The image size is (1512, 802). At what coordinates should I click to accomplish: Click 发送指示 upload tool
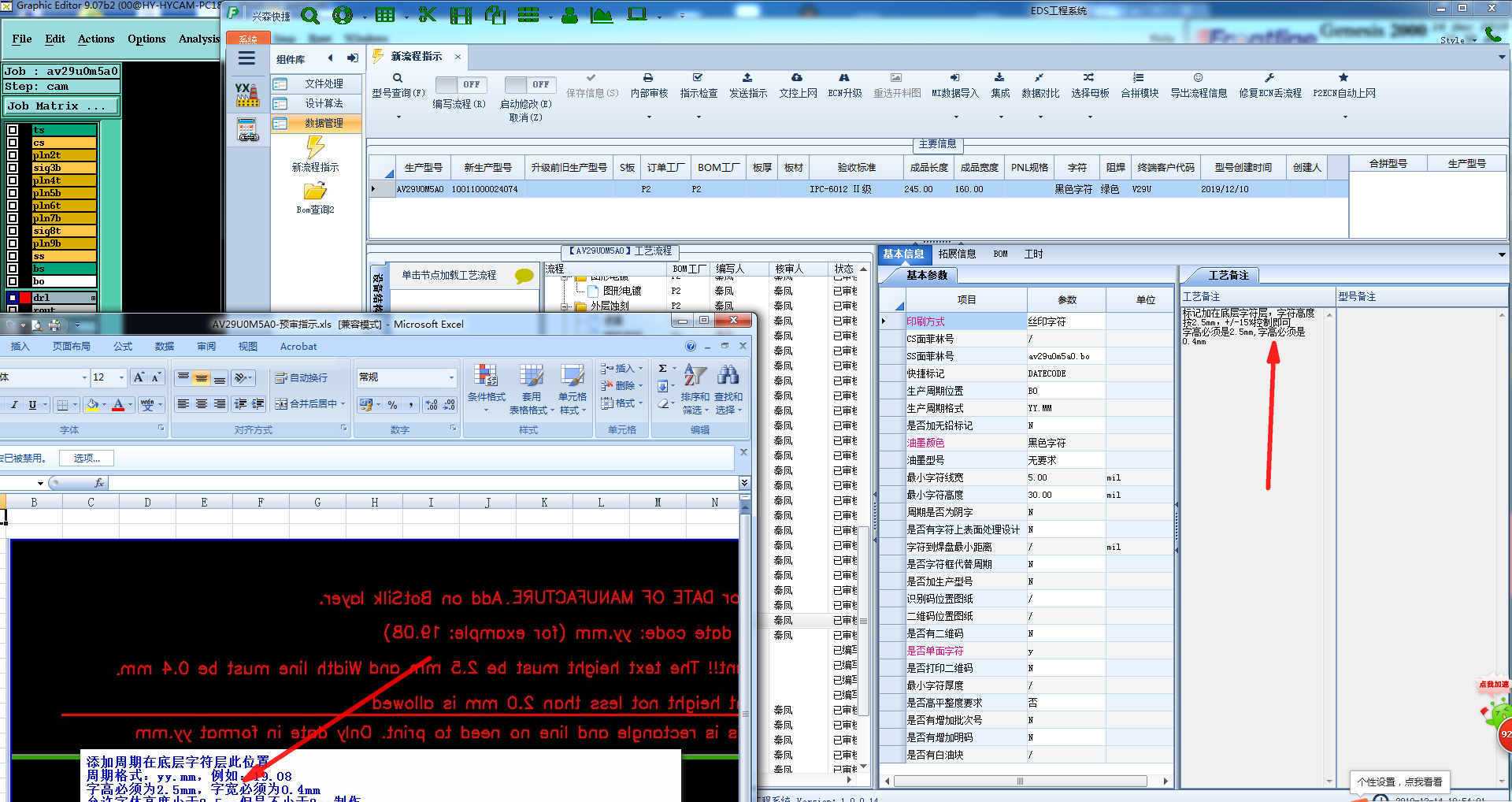point(747,86)
